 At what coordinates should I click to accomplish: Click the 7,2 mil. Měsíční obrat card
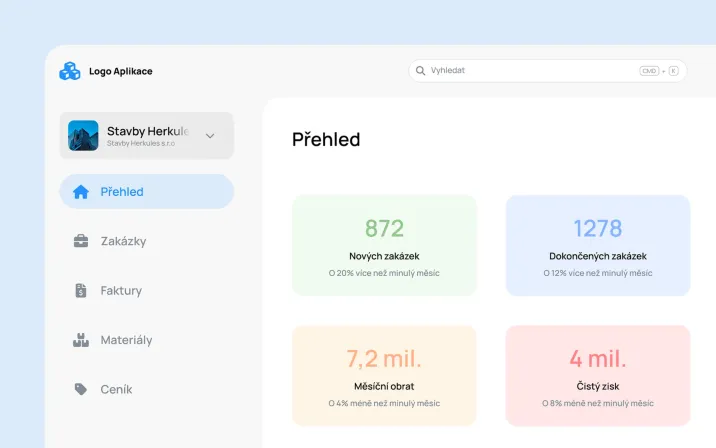click(384, 375)
